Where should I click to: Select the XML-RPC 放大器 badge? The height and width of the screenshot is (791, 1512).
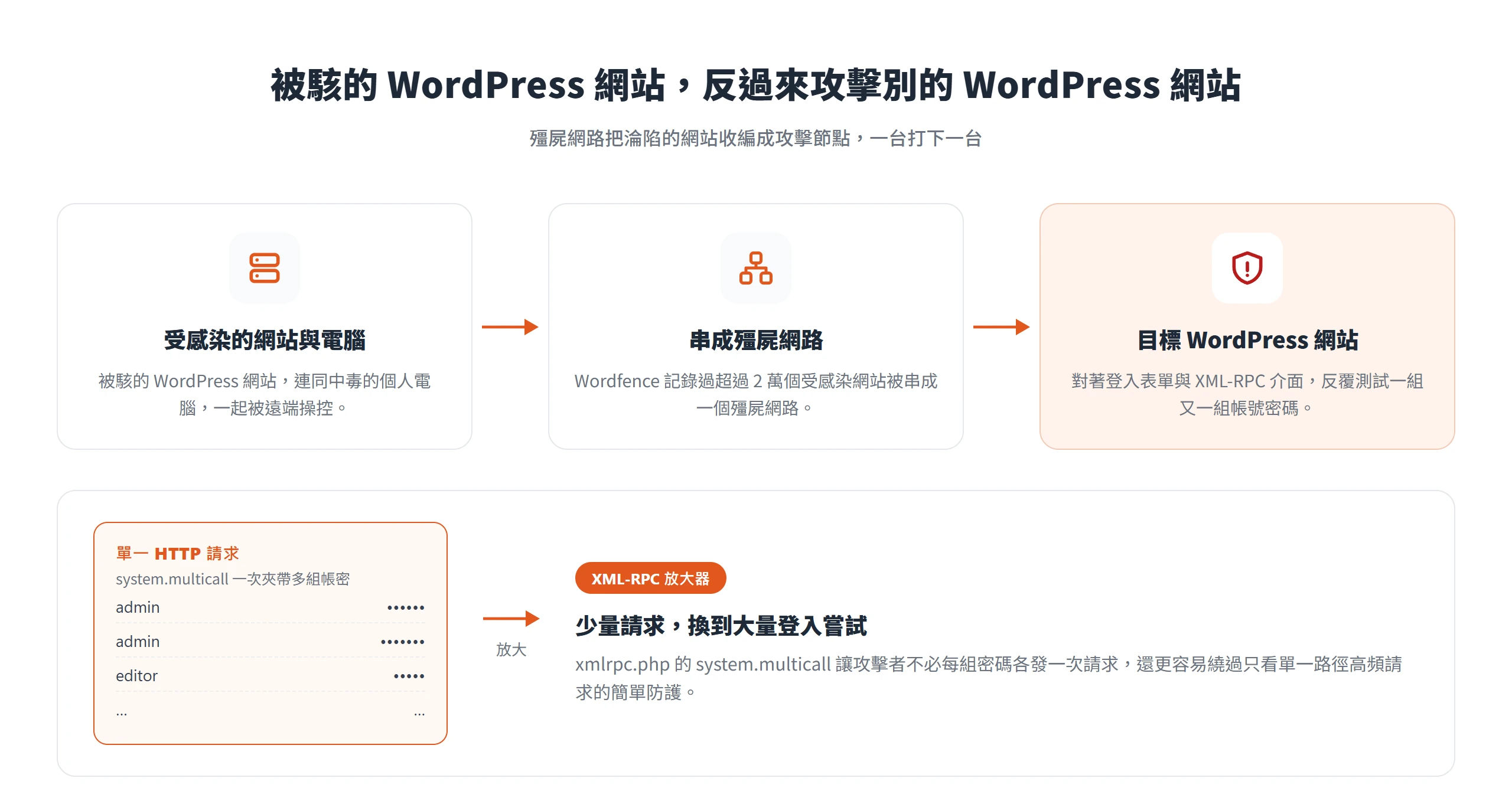[x=650, y=578]
